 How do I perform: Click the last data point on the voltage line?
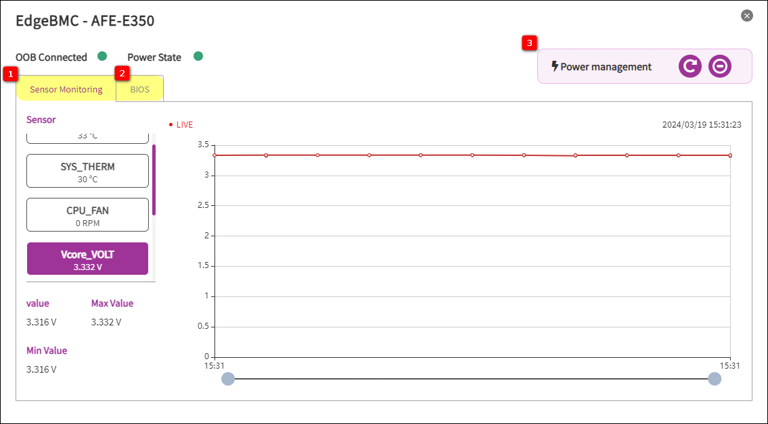click(730, 155)
